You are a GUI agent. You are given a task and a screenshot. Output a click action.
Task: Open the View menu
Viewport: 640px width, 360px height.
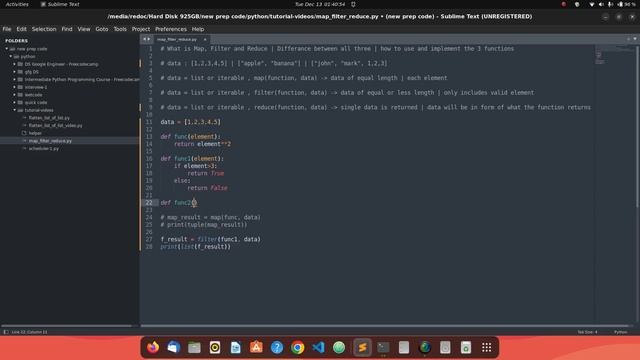pyautogui.click(x=84, y=29)
